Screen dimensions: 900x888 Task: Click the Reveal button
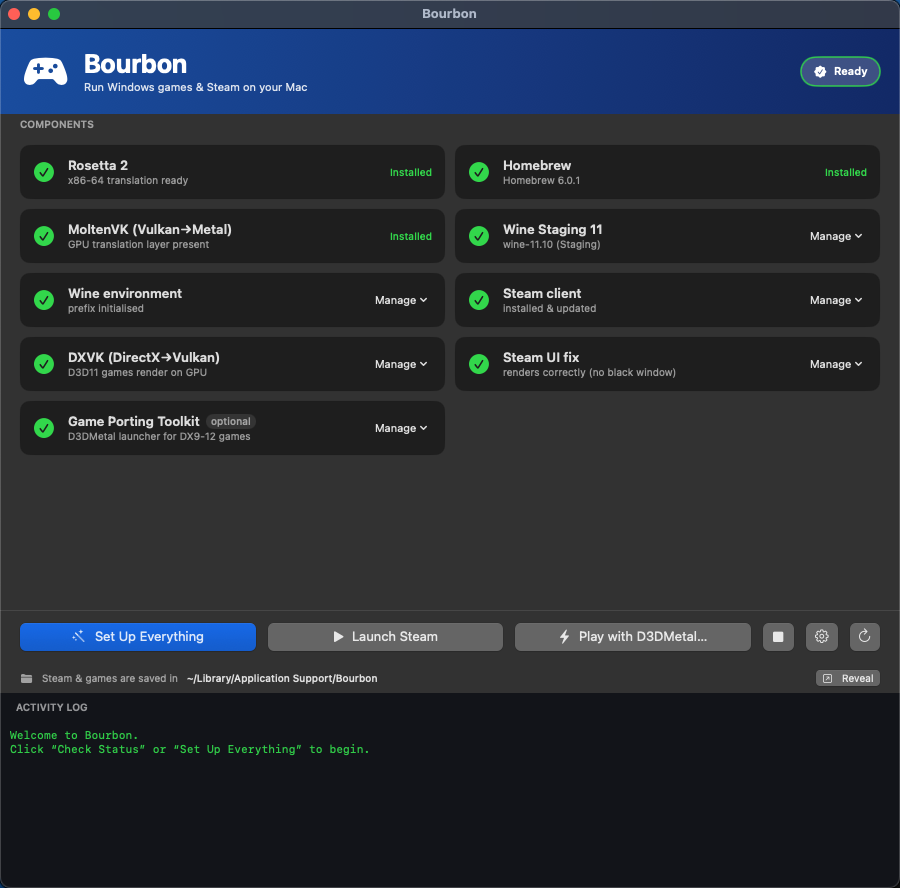click(x=848, y=678)
